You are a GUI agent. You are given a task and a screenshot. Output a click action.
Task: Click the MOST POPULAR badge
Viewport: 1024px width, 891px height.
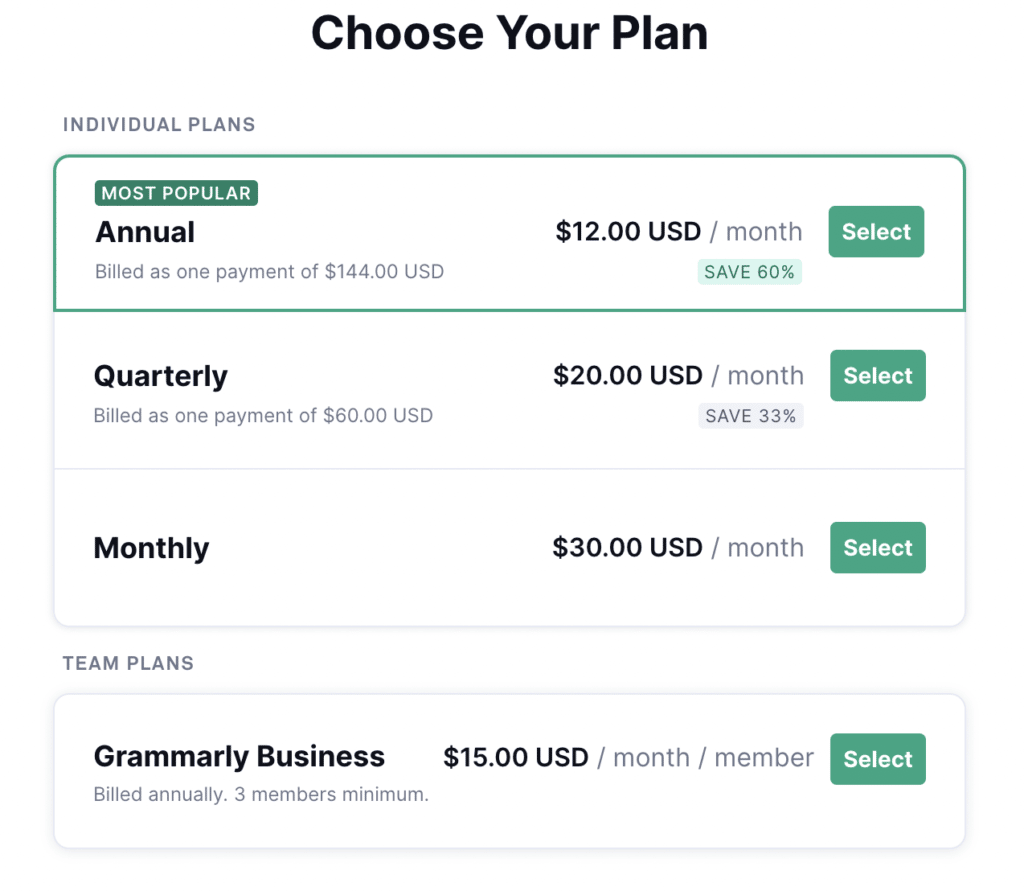point(176,193)
